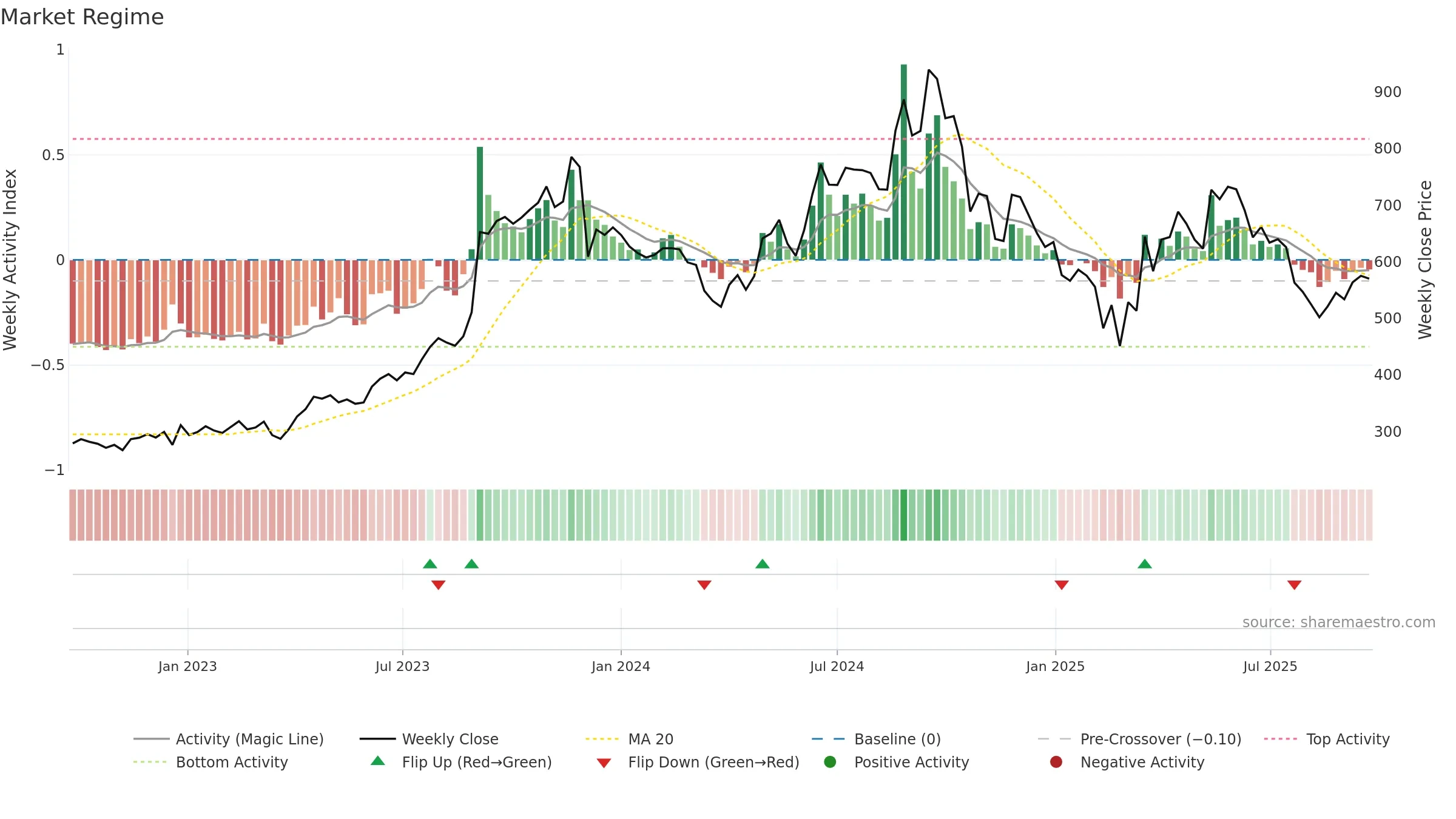The image size is (1456, 819).
Task: Click the 900 price axis label
Action: pyautogui.click(x=1387, y=92)
